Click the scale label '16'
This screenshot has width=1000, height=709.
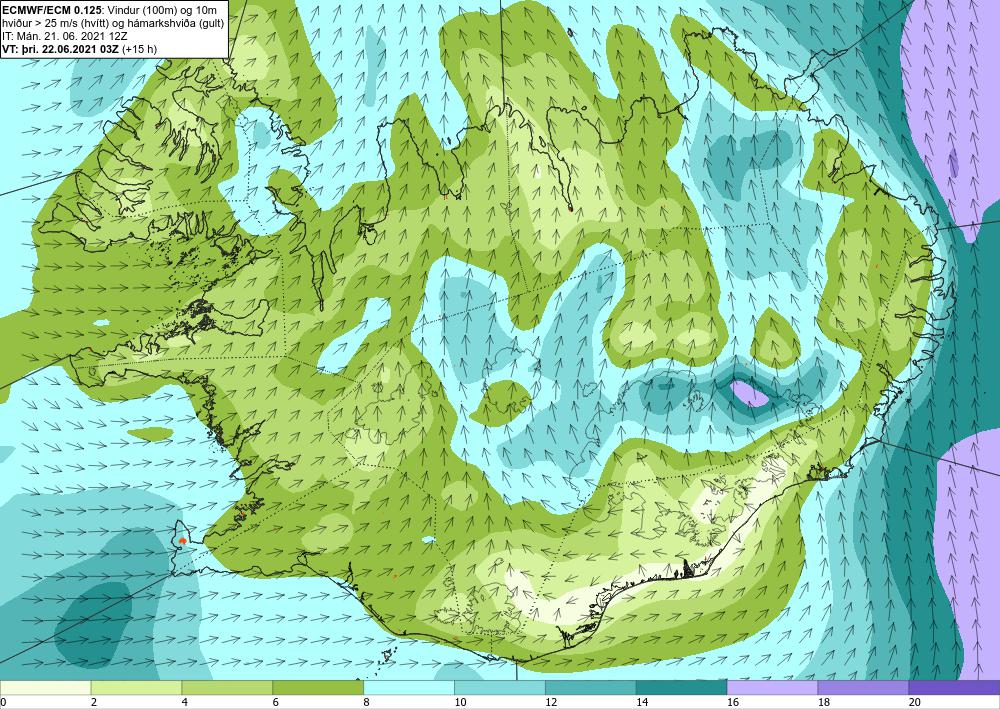click(733, 703)
